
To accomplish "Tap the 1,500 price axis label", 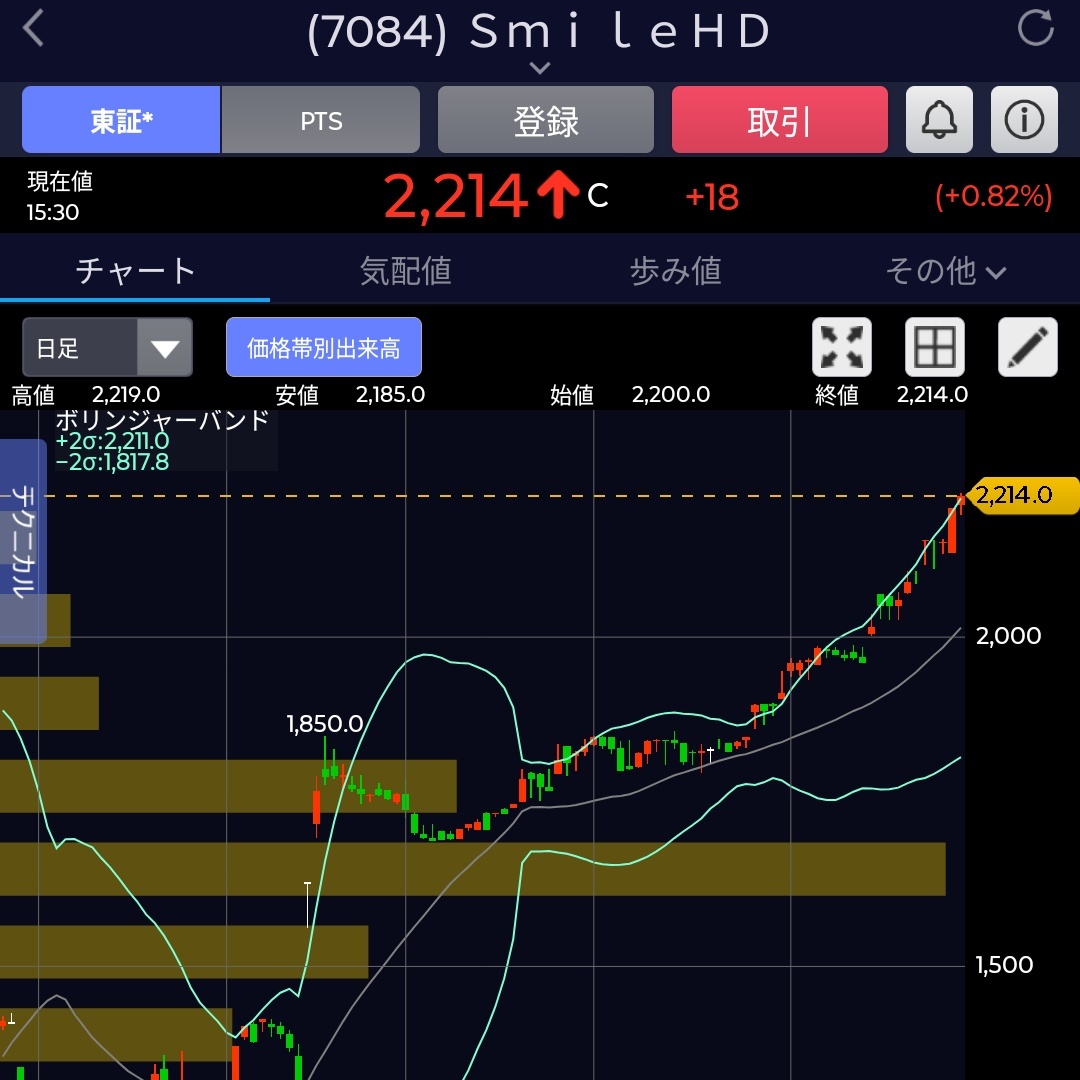I will pos(1004,965).
